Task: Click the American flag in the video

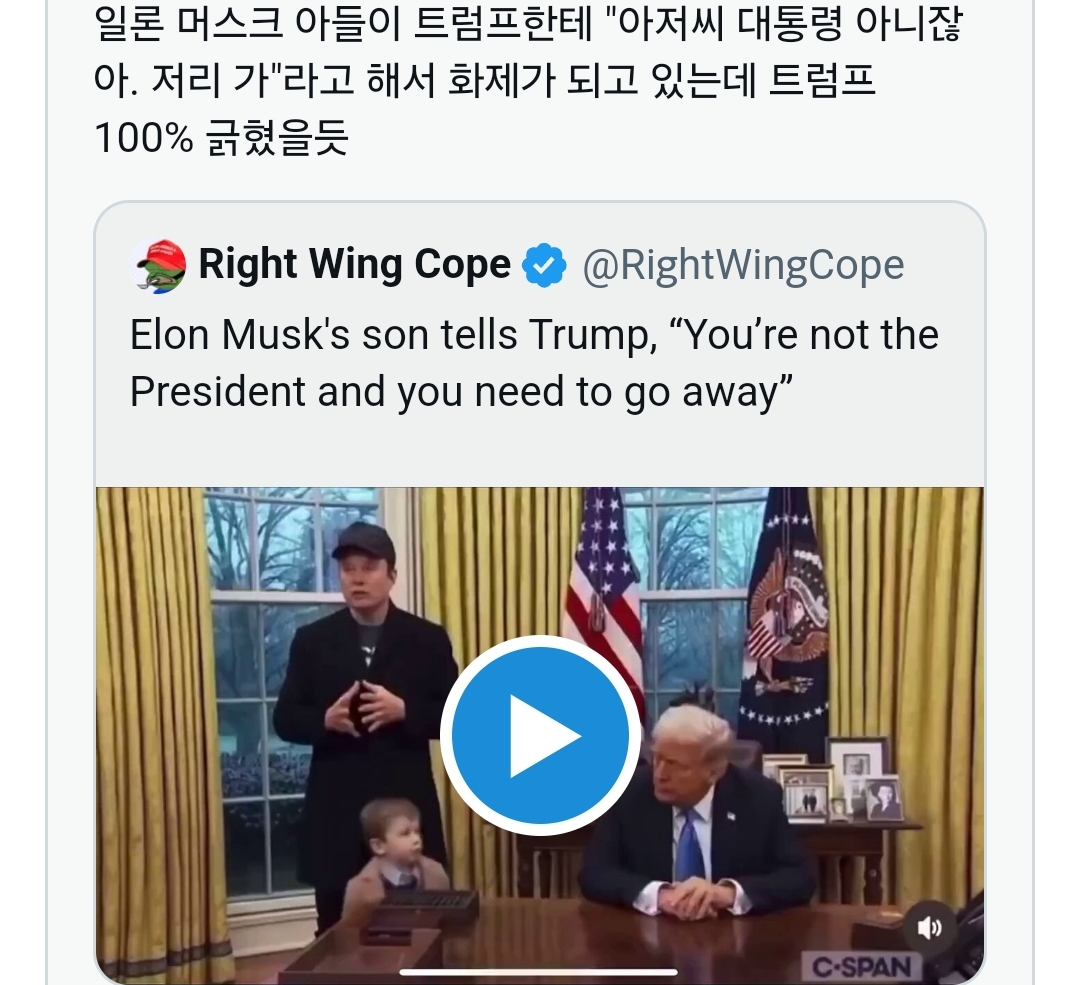Action: click(x=603, y=590)
